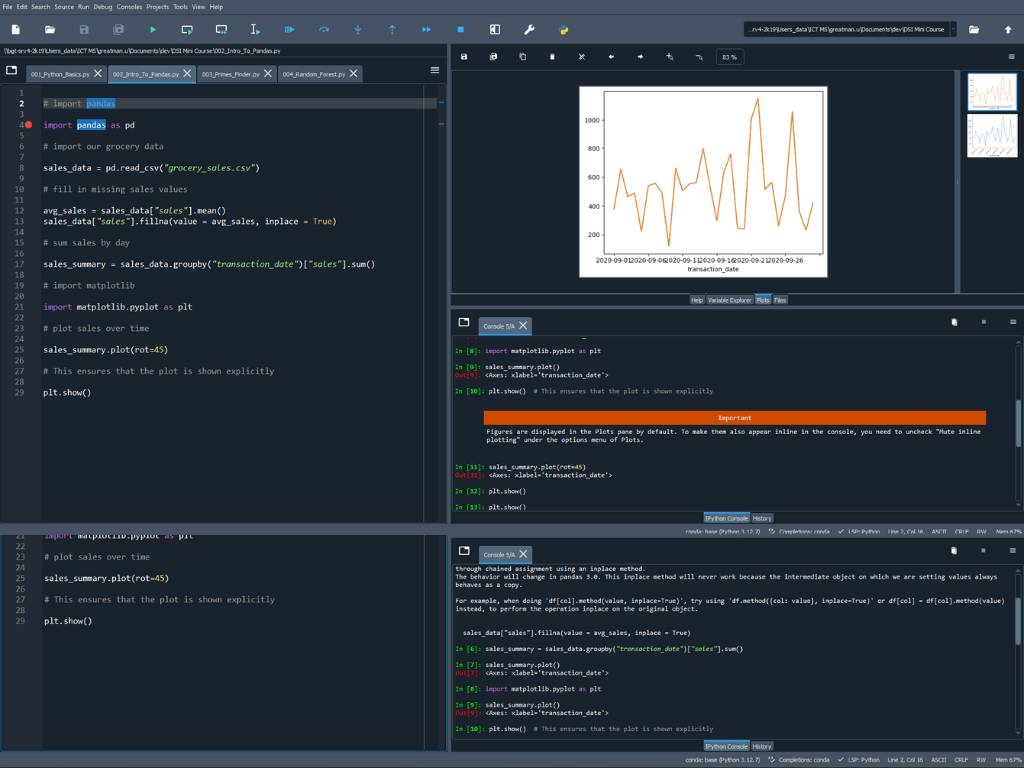Start debugging the file
1024x768 pixels.
click(289, 29)
